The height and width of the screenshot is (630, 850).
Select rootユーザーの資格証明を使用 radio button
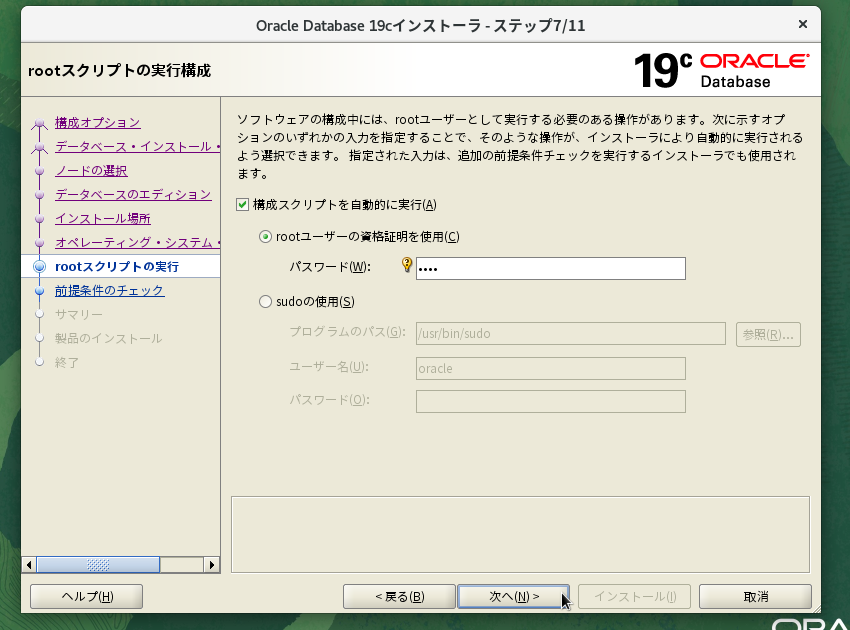(x=265, y=237)
